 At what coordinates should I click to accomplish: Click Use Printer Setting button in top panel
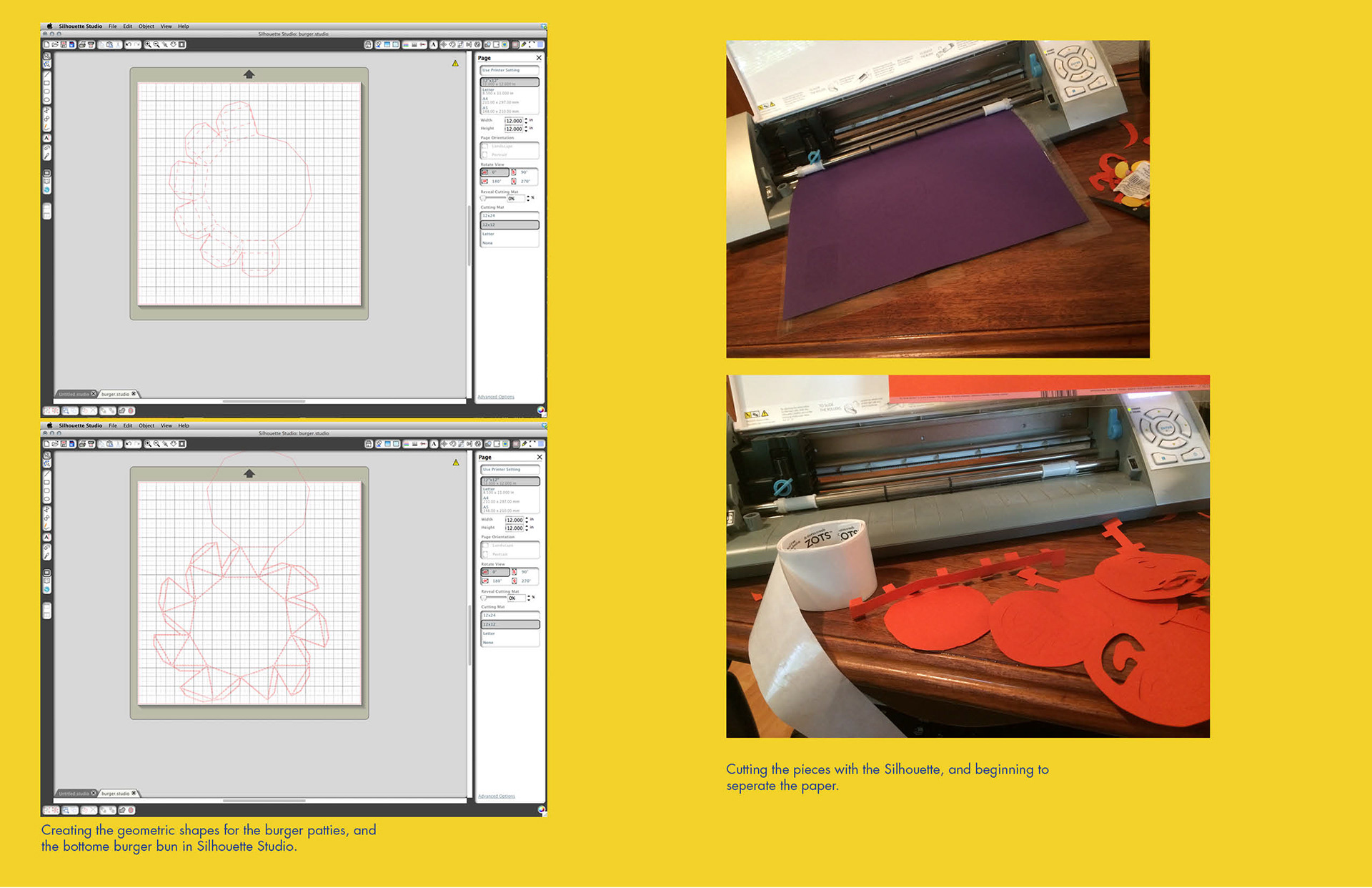[x=509, y=70]
